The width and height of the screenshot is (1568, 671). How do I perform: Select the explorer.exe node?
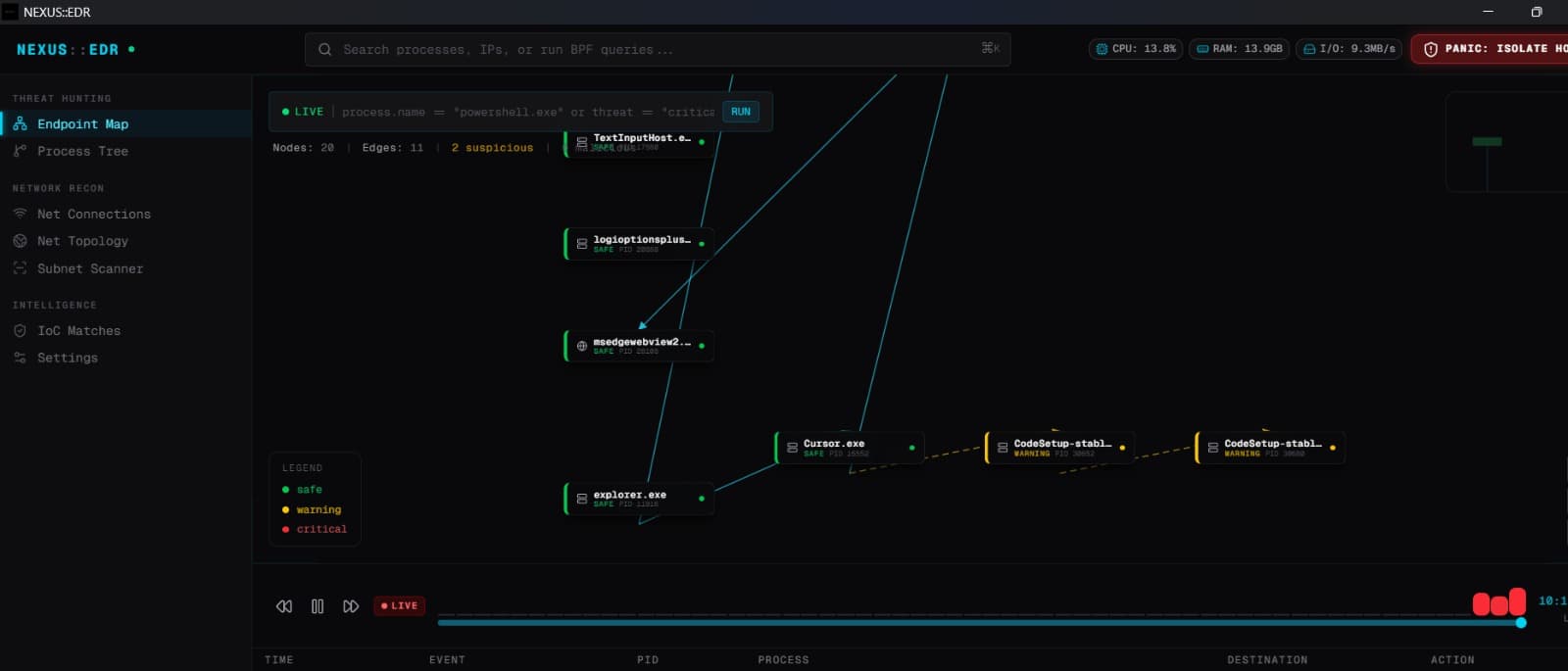click(639, 499)
